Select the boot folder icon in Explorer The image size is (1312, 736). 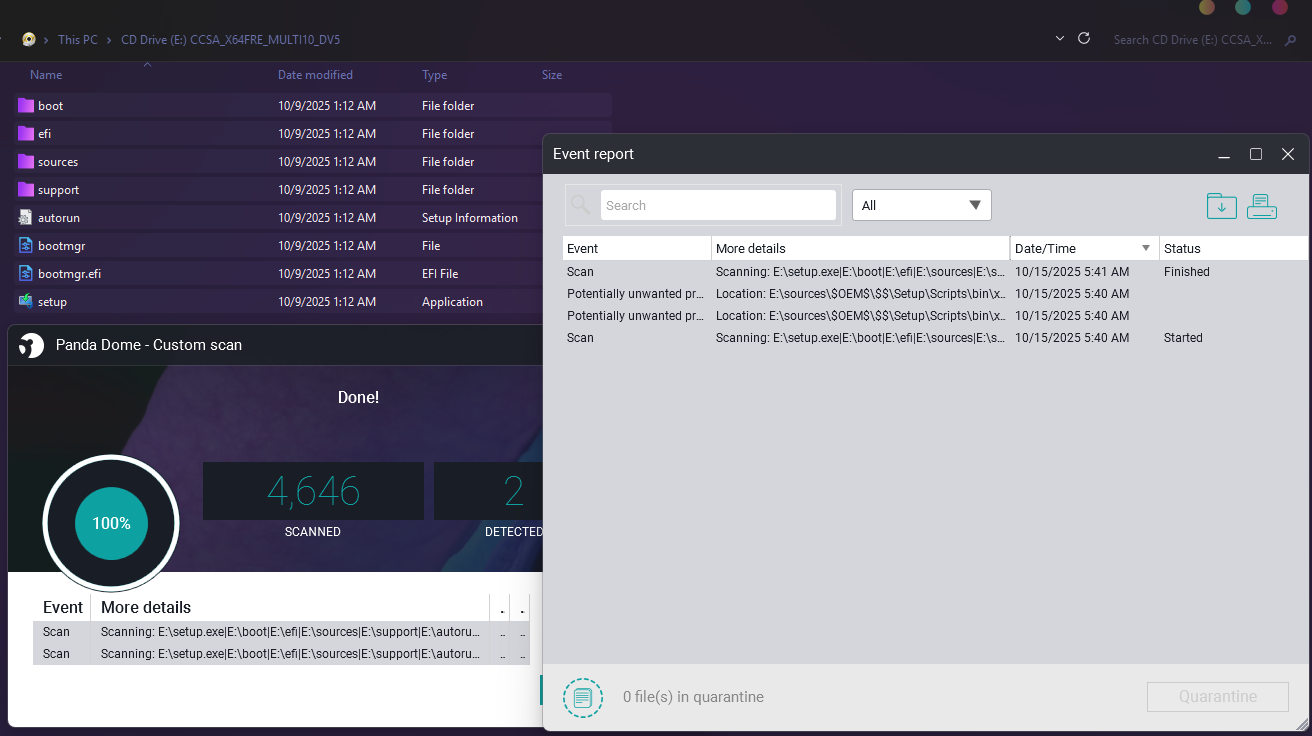(26, 105)
